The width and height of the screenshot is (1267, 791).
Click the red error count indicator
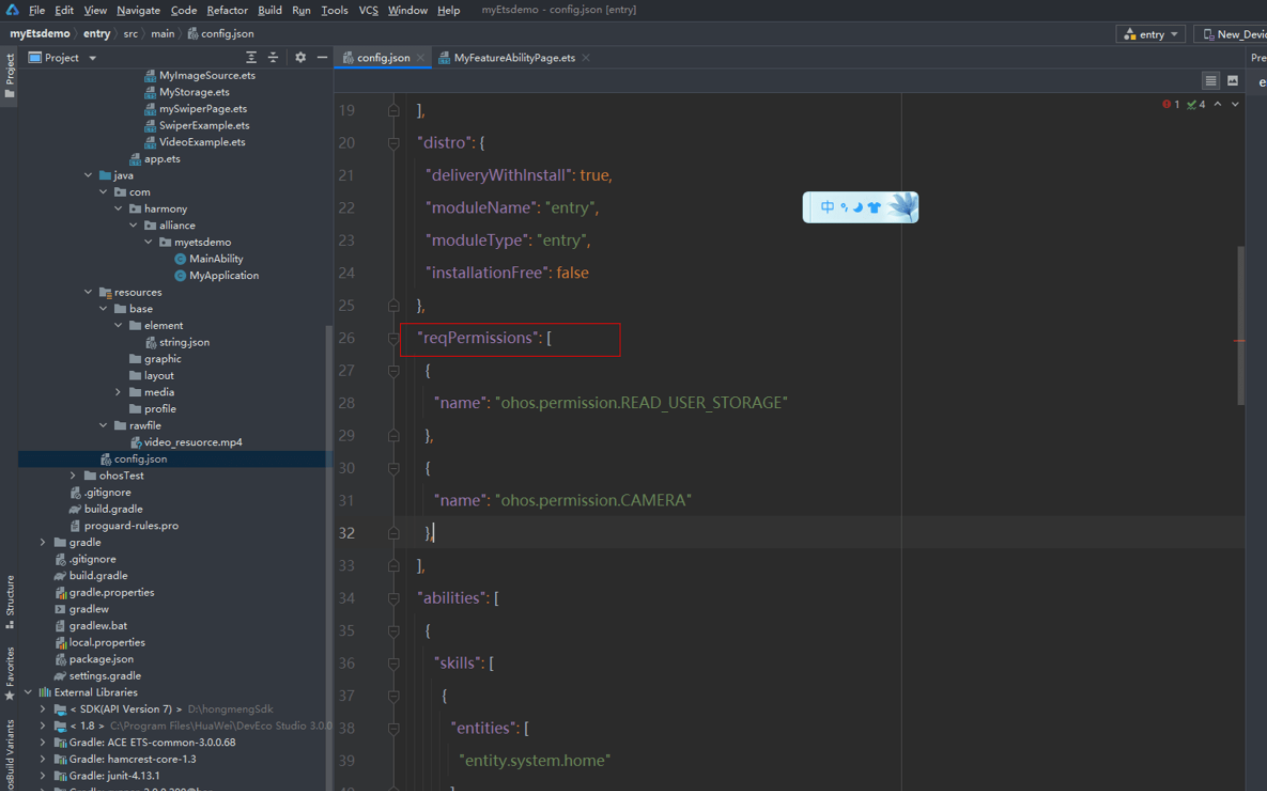point(1171,104)
